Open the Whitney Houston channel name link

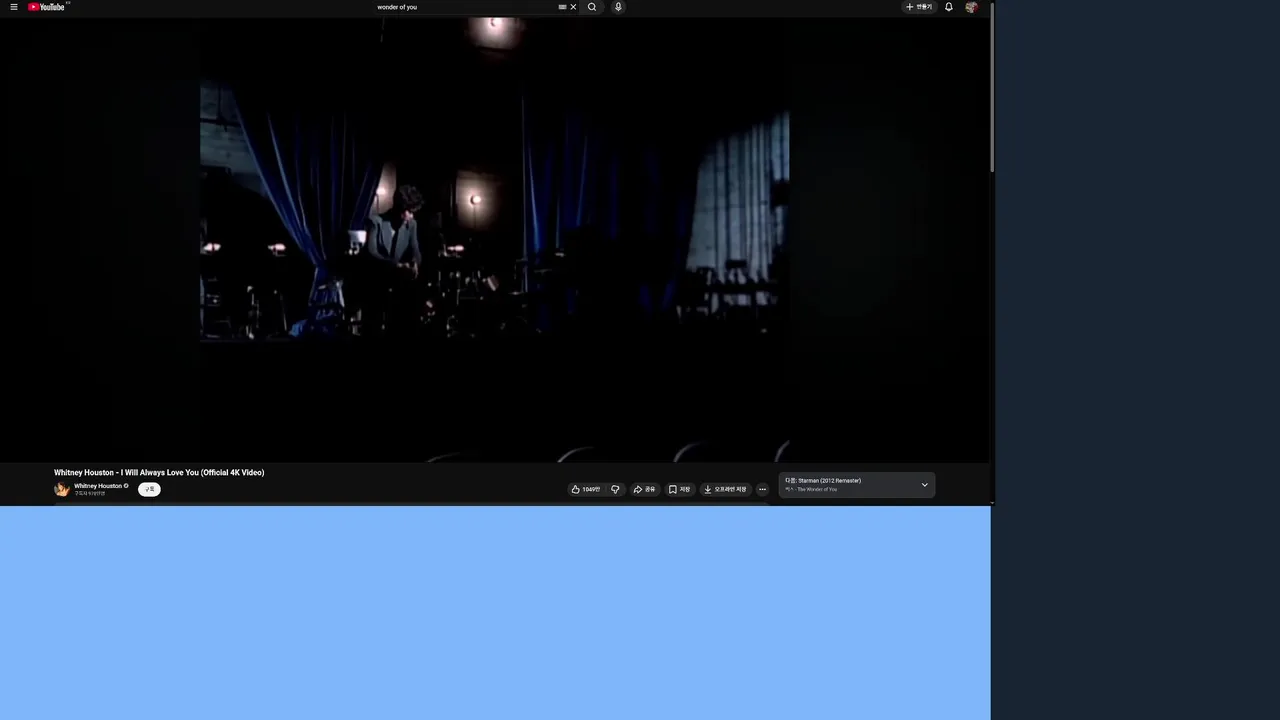[98, 486]
